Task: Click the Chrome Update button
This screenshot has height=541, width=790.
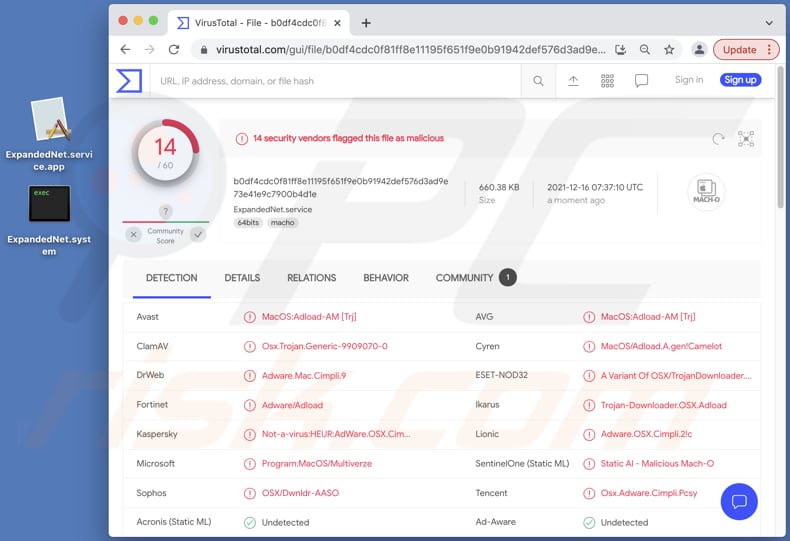Action: click(x=740, y=49)
